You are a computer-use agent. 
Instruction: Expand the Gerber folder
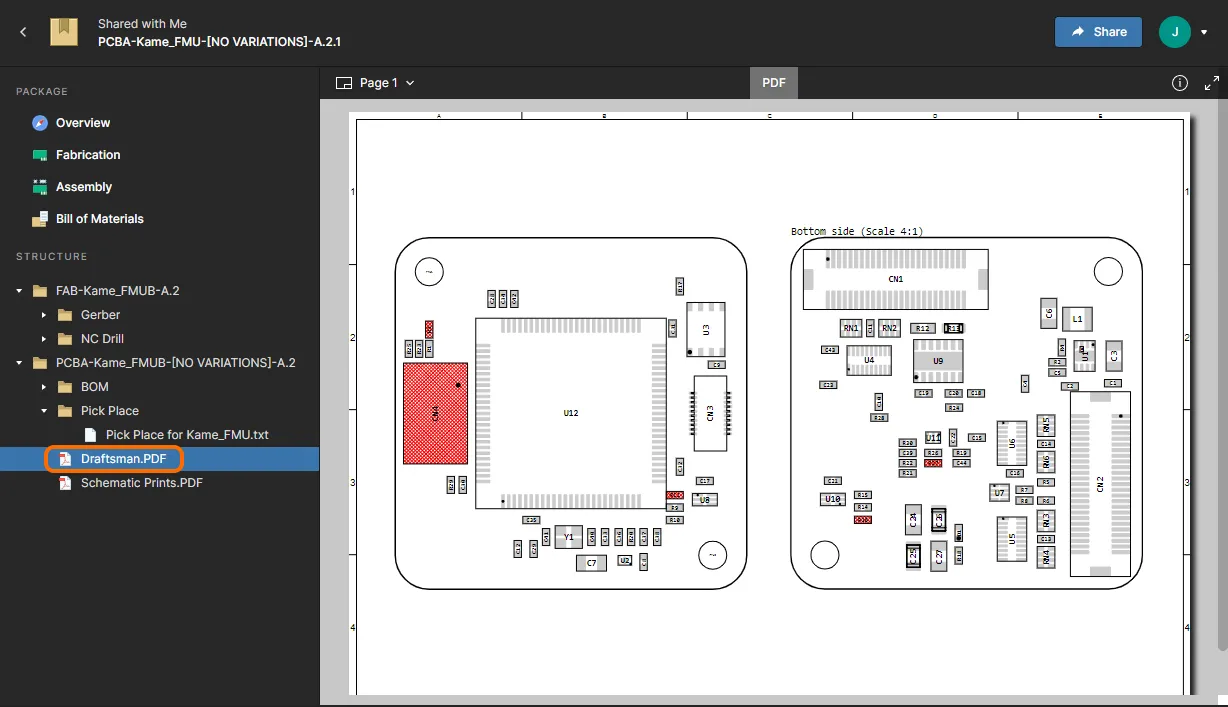(x=43, y=315)
